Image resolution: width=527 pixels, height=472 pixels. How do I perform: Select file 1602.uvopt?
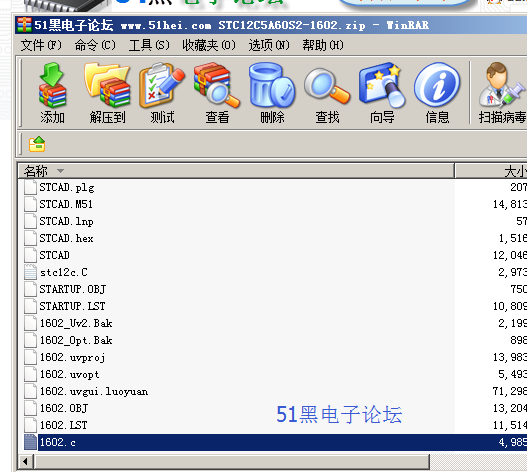tap(69, 374)
